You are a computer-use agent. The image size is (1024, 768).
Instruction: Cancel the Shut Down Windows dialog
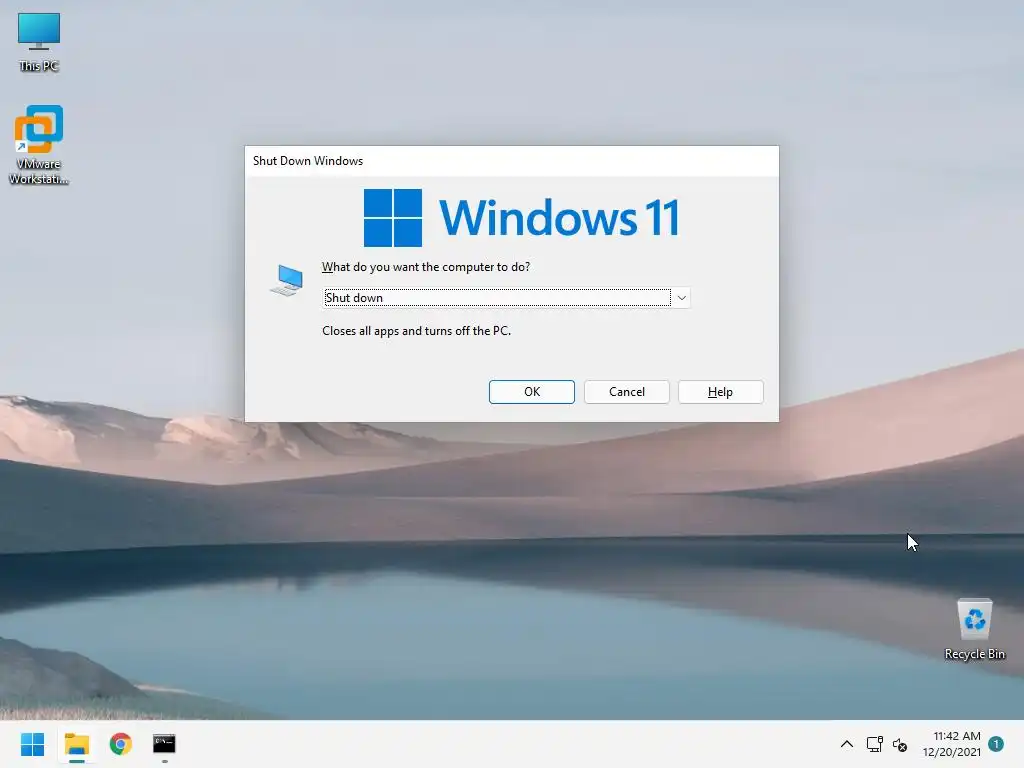(626, 392)
